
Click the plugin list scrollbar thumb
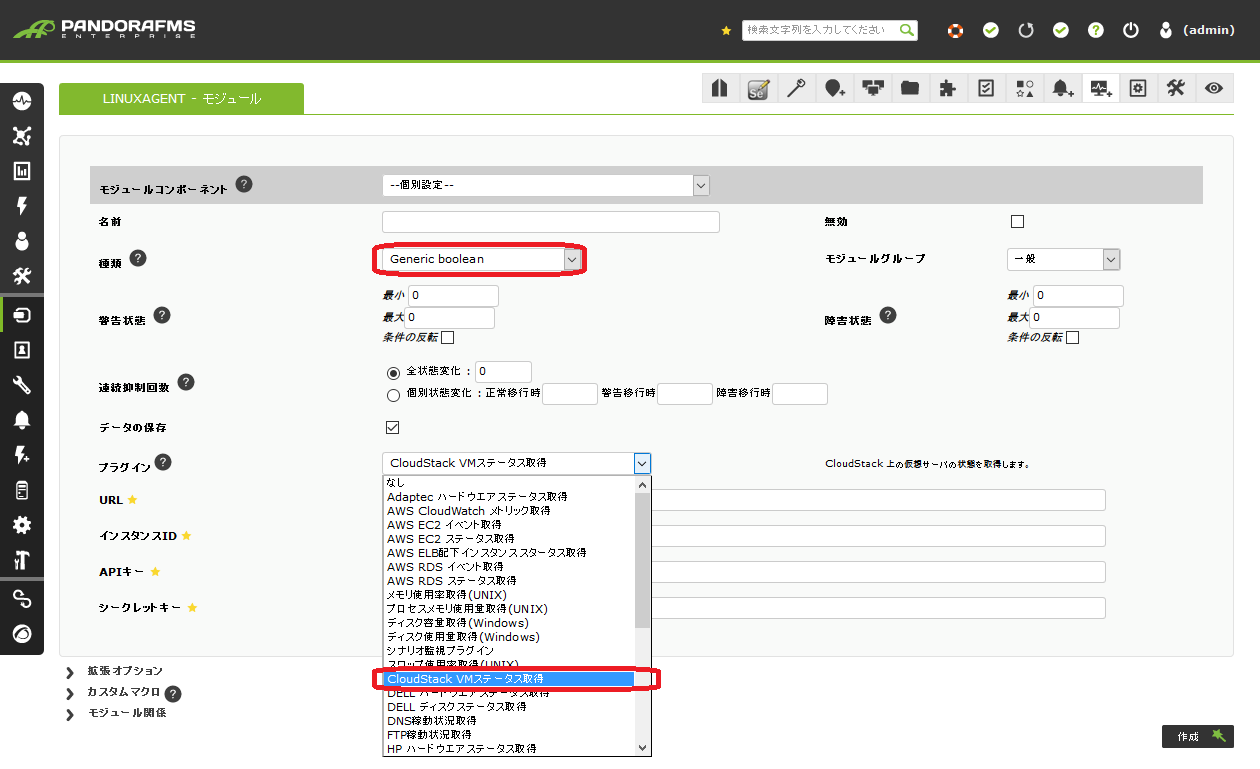click(643, 559)
